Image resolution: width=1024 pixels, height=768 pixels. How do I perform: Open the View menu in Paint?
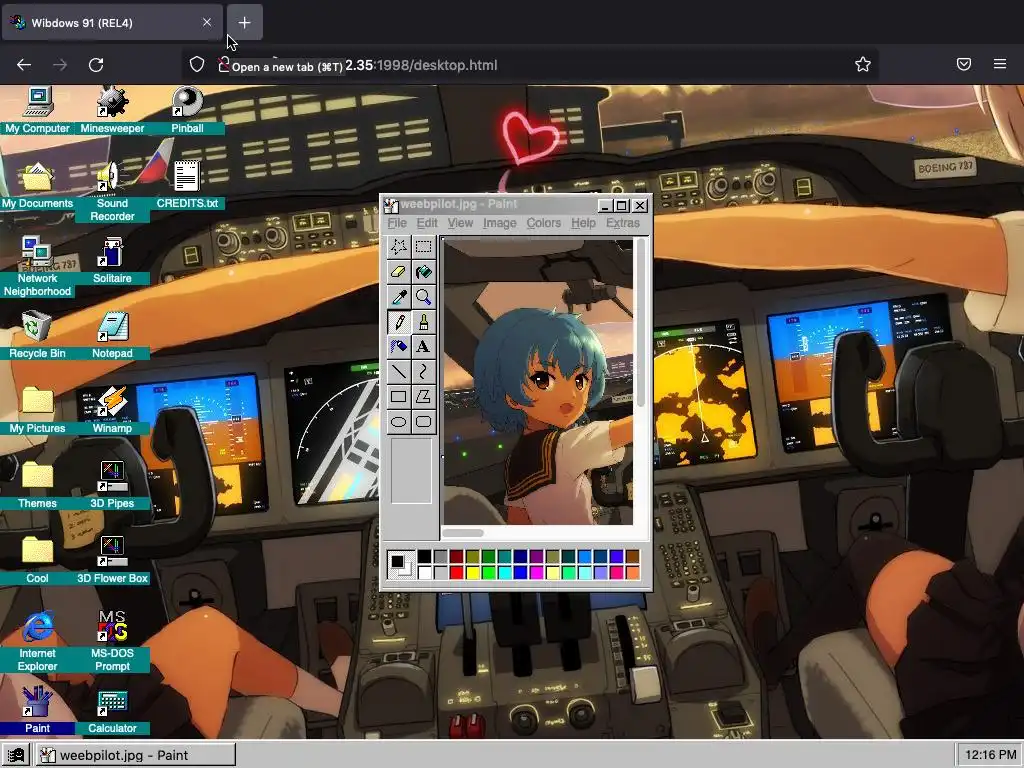coord(460,223)
